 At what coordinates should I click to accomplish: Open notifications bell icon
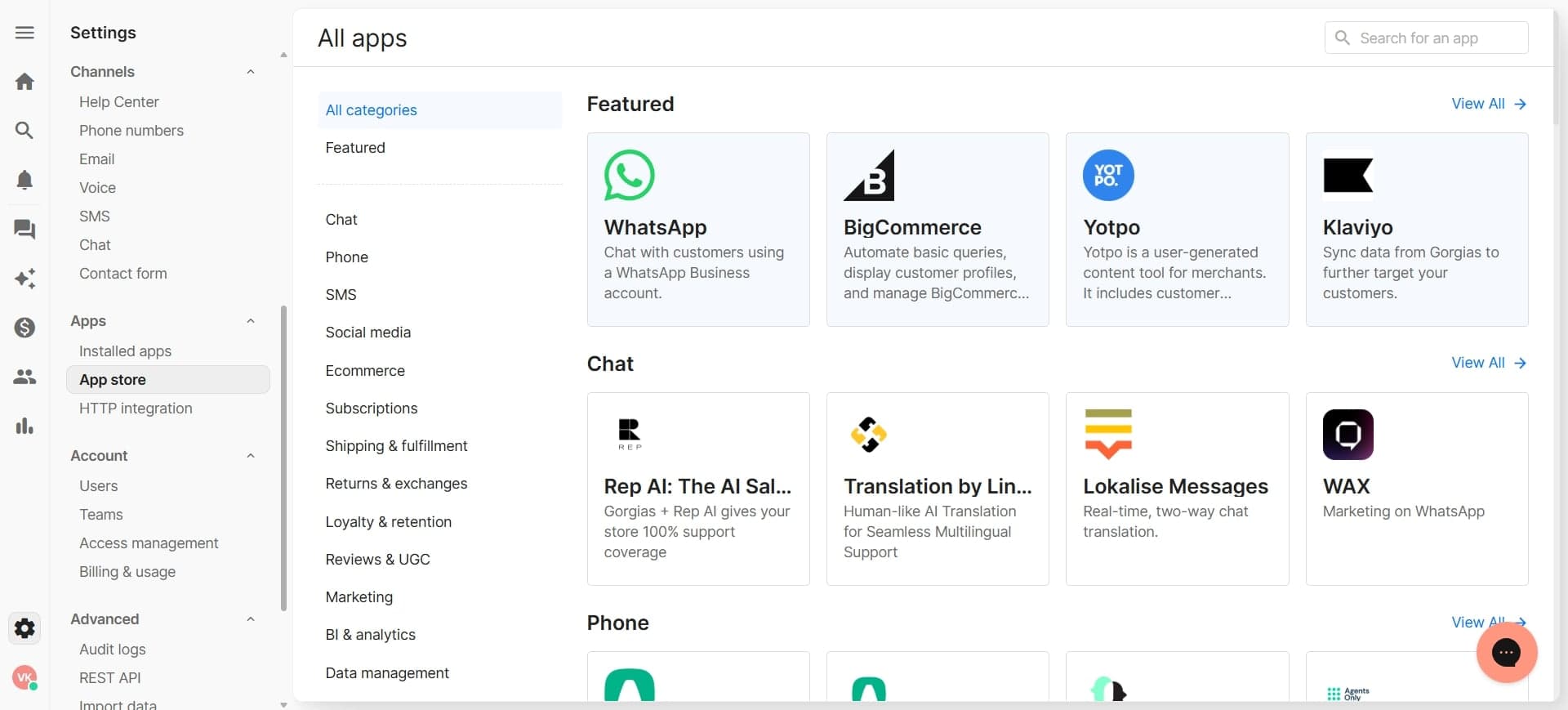click(24, 180)
